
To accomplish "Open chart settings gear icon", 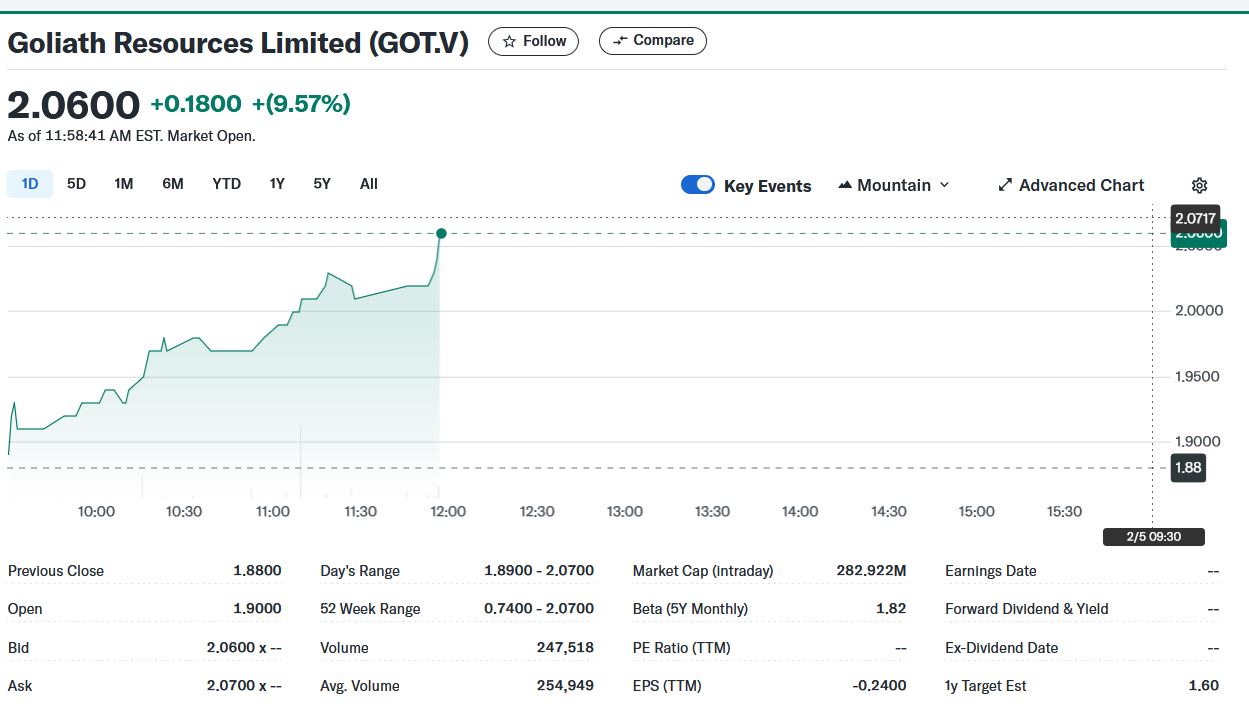I will coord(1200,185).
